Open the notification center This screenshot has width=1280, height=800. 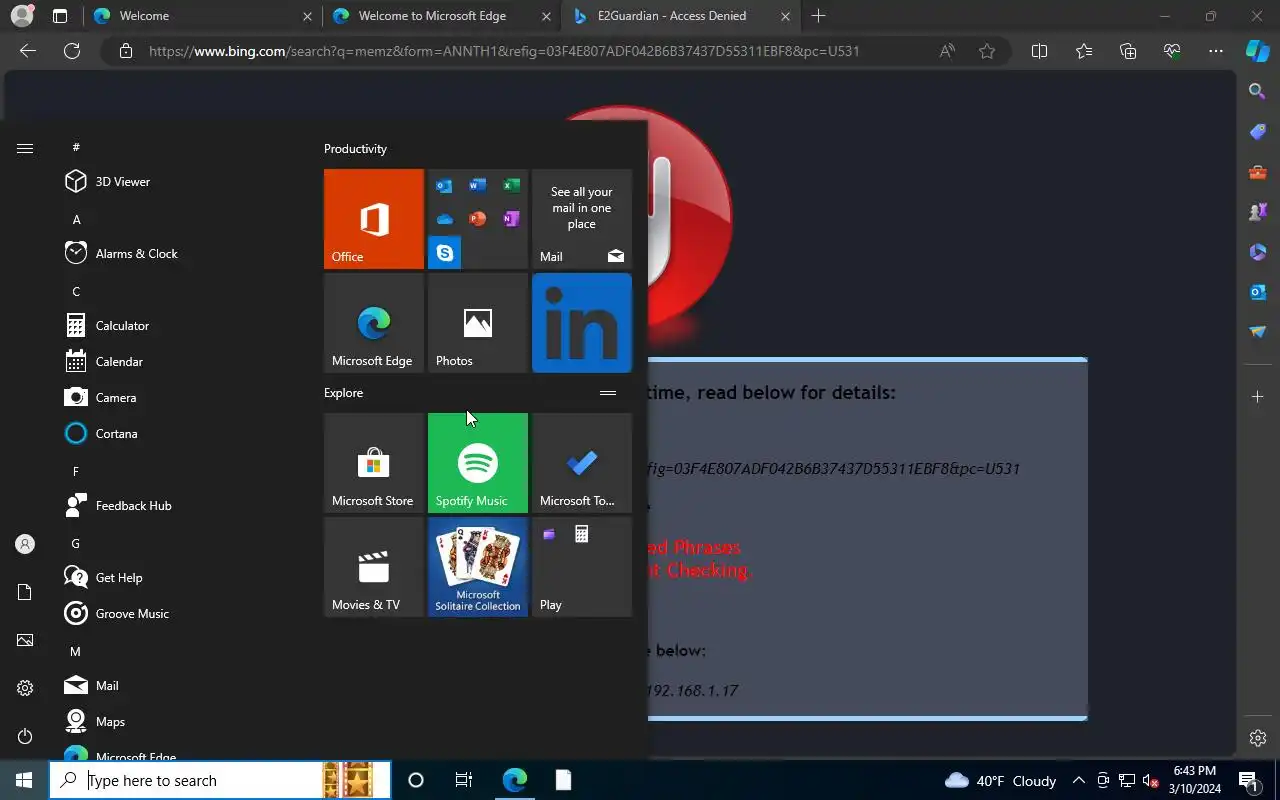click(x=1248, y=781)
